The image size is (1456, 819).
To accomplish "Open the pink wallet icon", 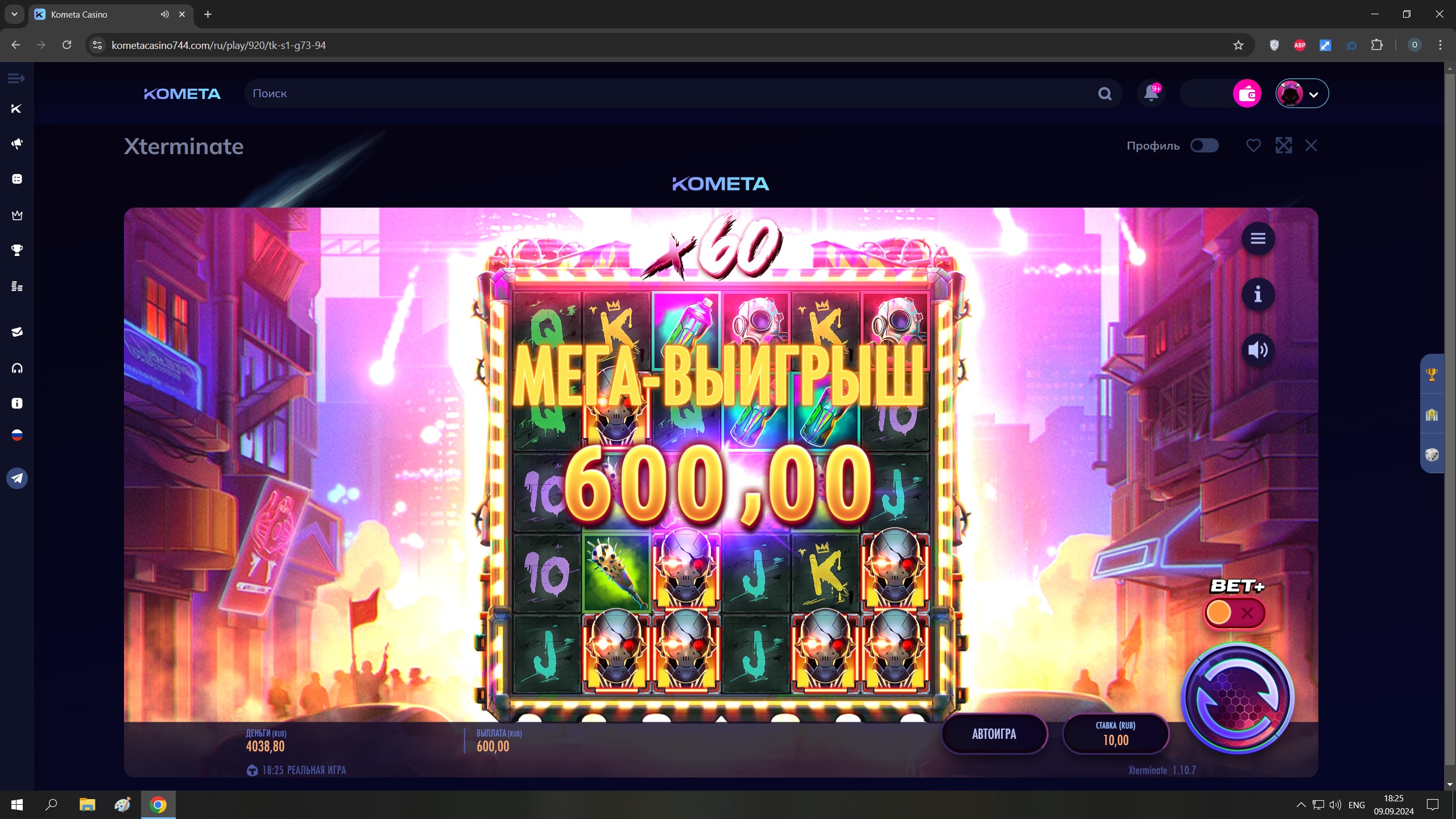I will (1247, 93).
